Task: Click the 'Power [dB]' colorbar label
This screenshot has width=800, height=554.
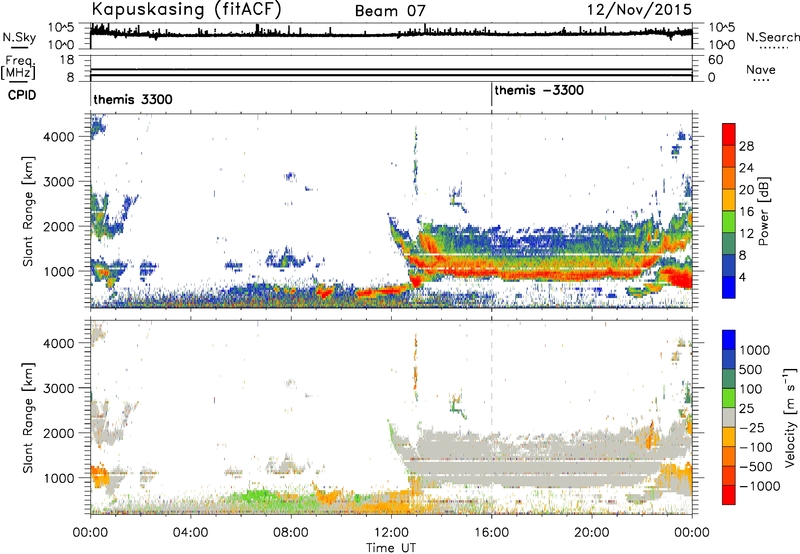Action: pyautogui.click(x=764, y=211)
